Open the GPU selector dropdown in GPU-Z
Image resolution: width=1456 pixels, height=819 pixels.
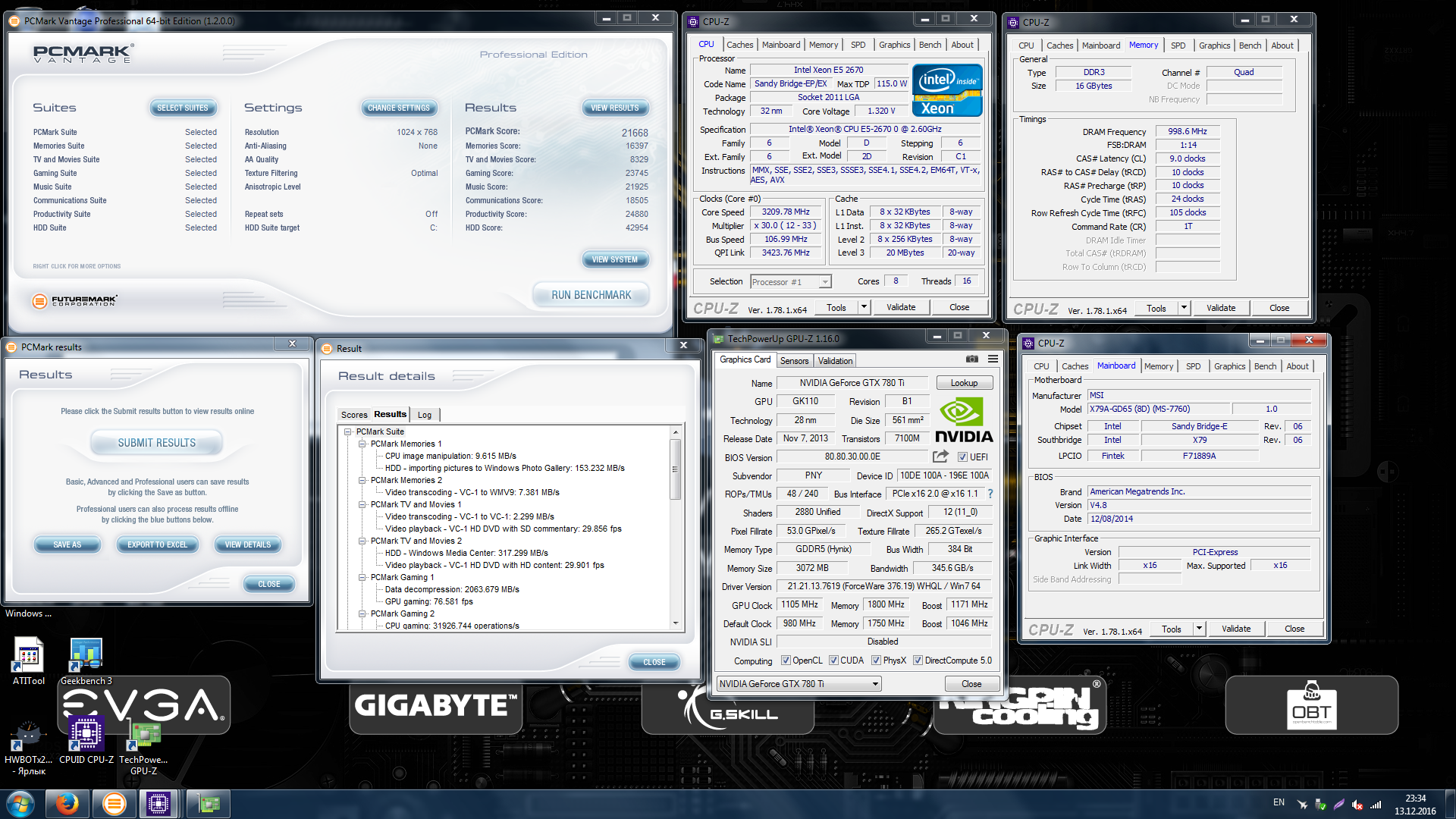tap(799, 684)
